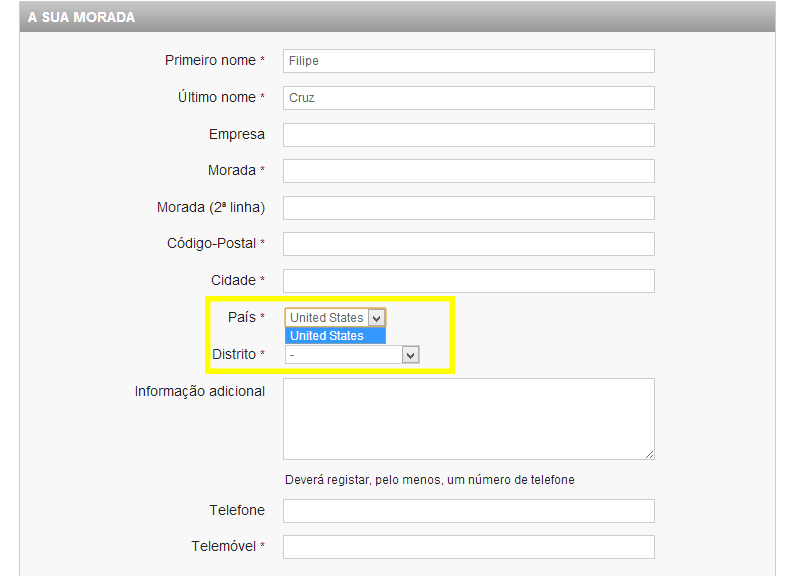
Task: Select the Último nome field containing Cruz
Action: point(469,98)
